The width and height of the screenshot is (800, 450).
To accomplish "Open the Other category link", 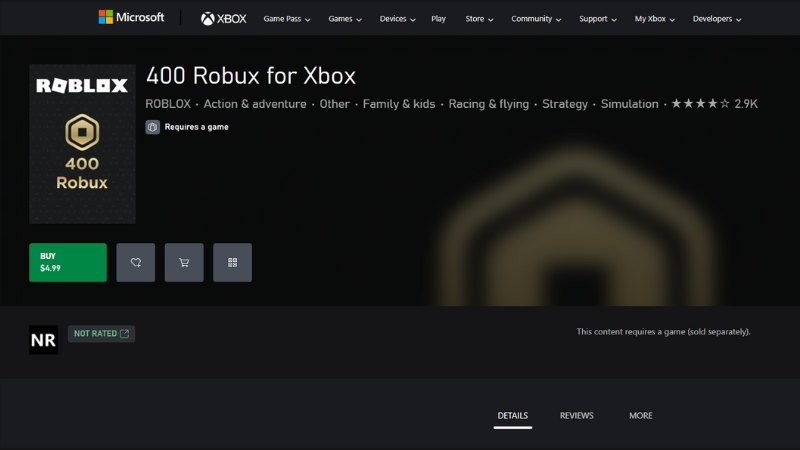I will click(335, 104).
